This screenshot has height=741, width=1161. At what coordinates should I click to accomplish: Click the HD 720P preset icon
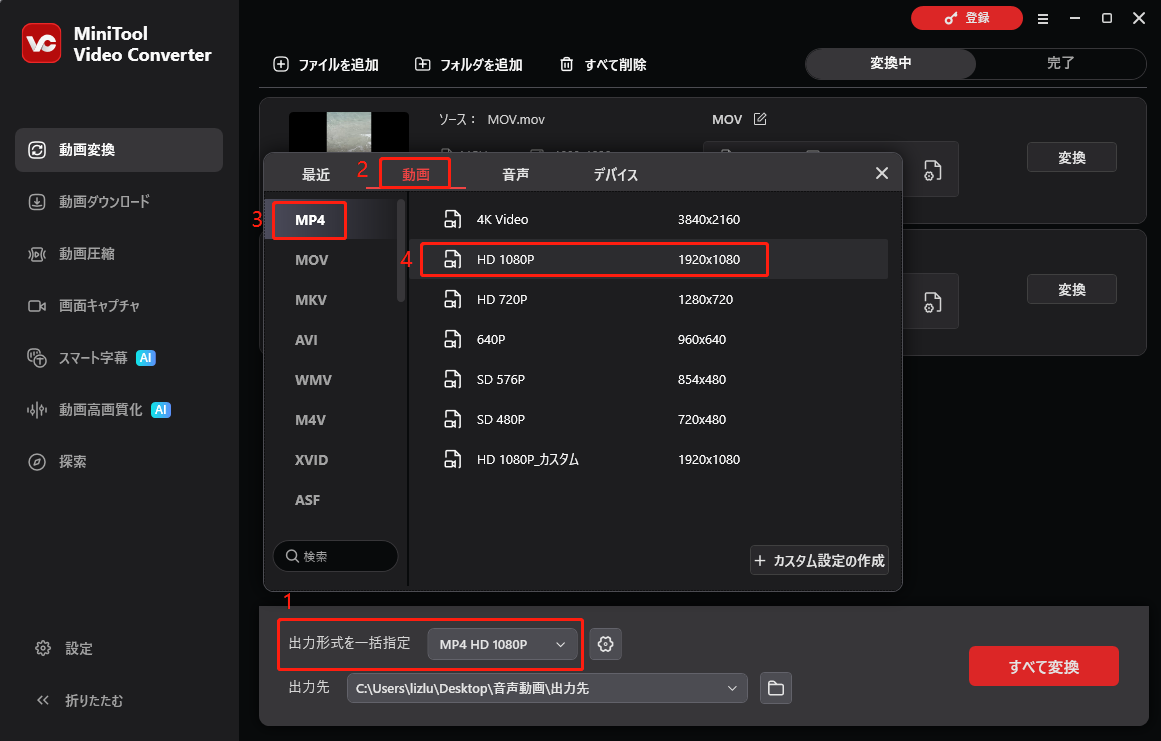(x=452, y=299)
